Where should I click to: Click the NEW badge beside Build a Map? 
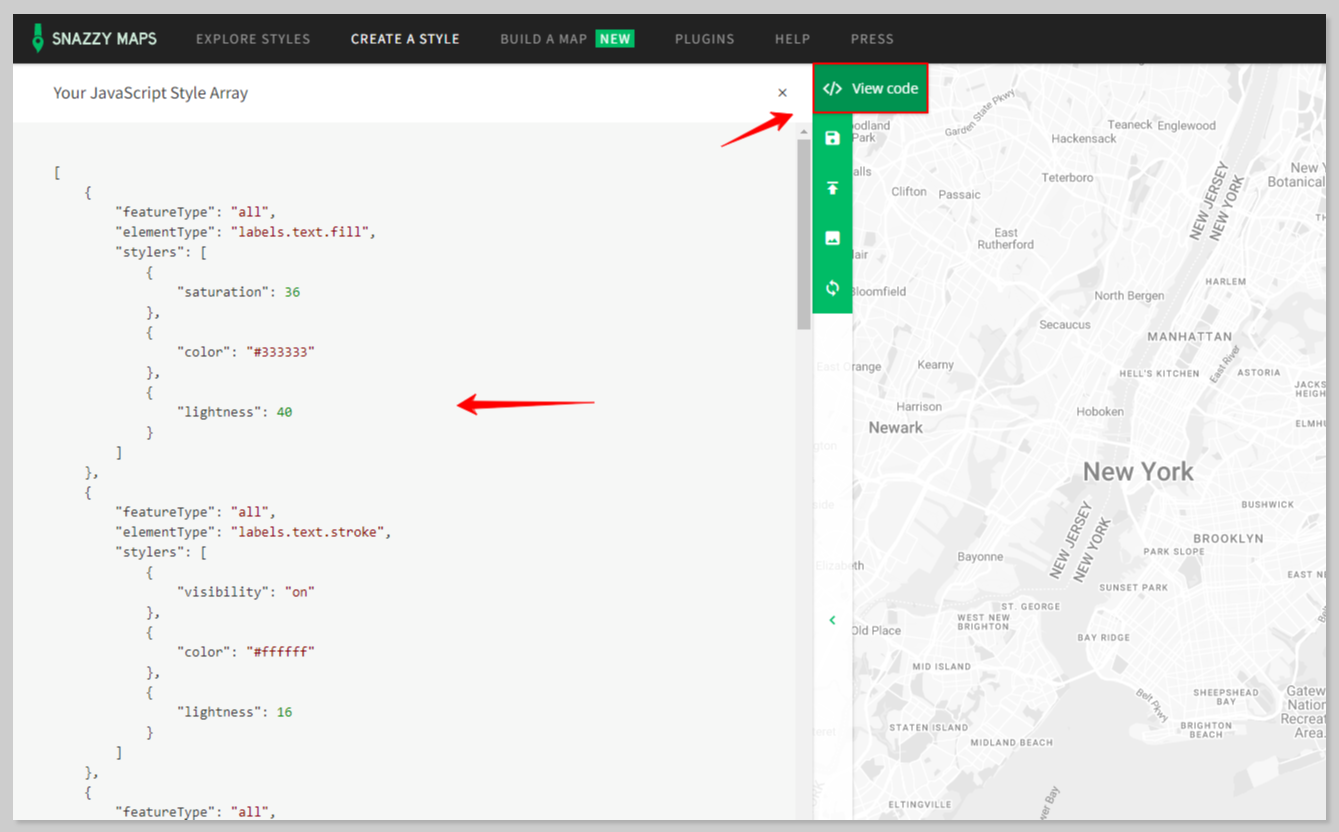tap(615, 39)
